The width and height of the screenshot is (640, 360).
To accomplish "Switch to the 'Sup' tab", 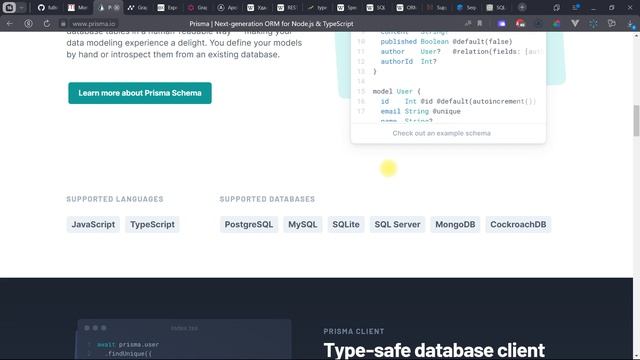I will pyautogui.click(x=436, y=8).
